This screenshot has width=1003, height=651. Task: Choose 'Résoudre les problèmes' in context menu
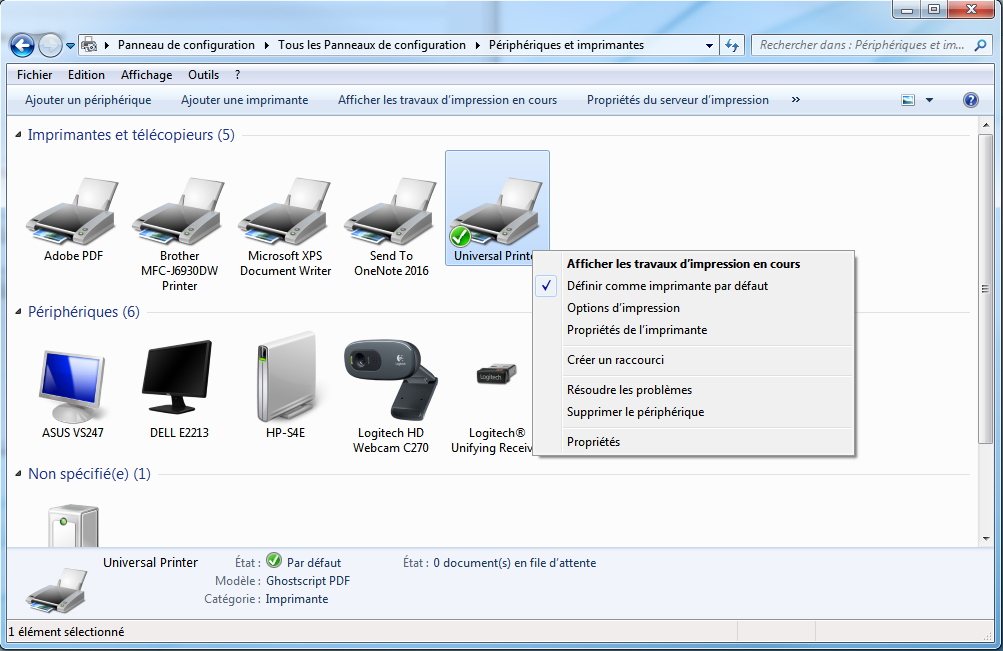pyautogui.click(x=629, y=390)
